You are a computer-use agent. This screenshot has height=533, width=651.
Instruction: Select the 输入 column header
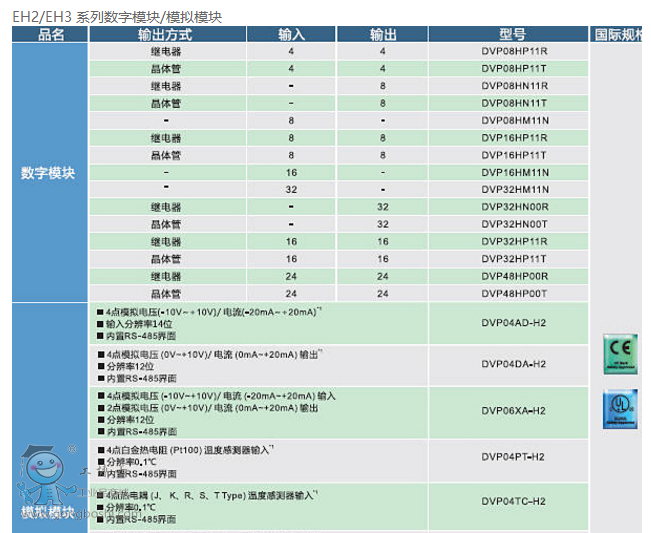291,34
